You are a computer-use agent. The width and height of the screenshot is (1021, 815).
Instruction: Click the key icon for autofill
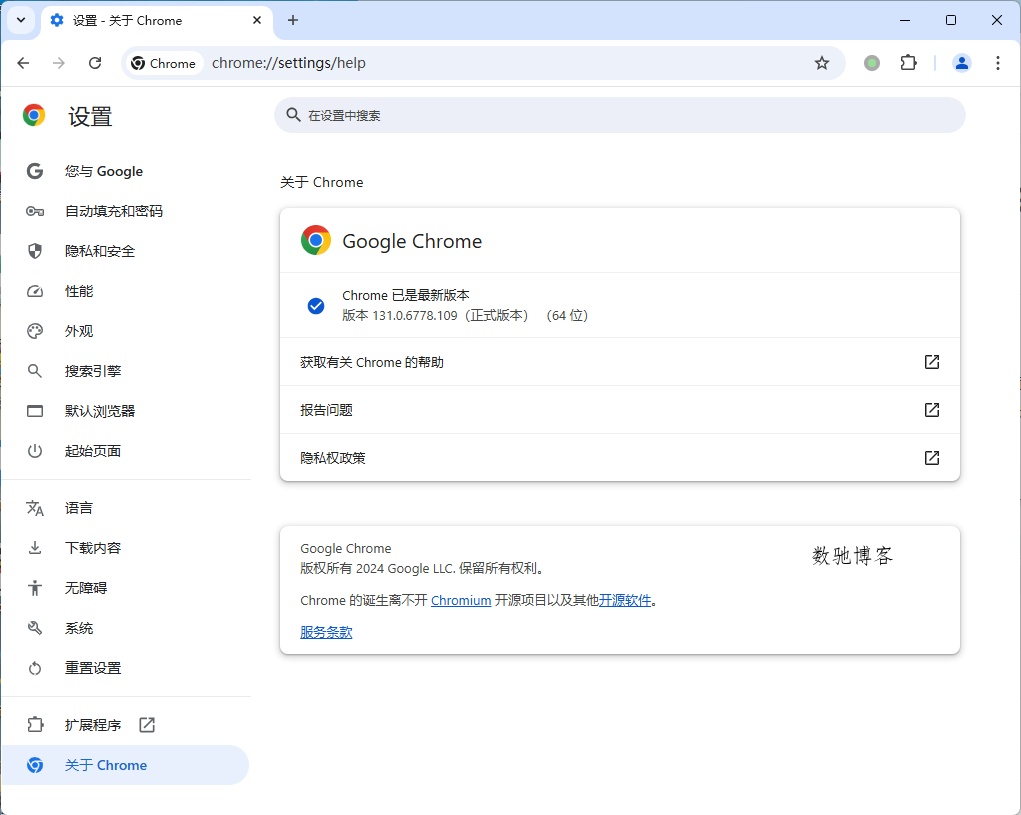35,211
